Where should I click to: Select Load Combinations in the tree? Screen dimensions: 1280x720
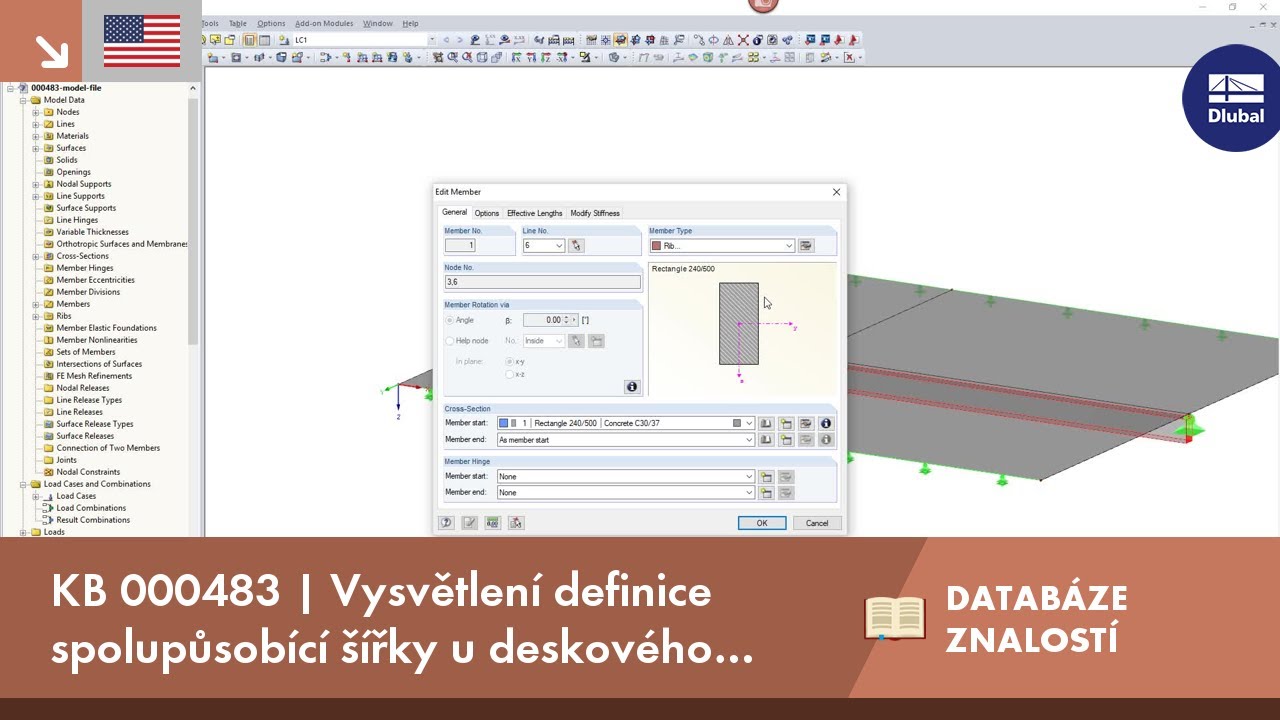point(91,508)
